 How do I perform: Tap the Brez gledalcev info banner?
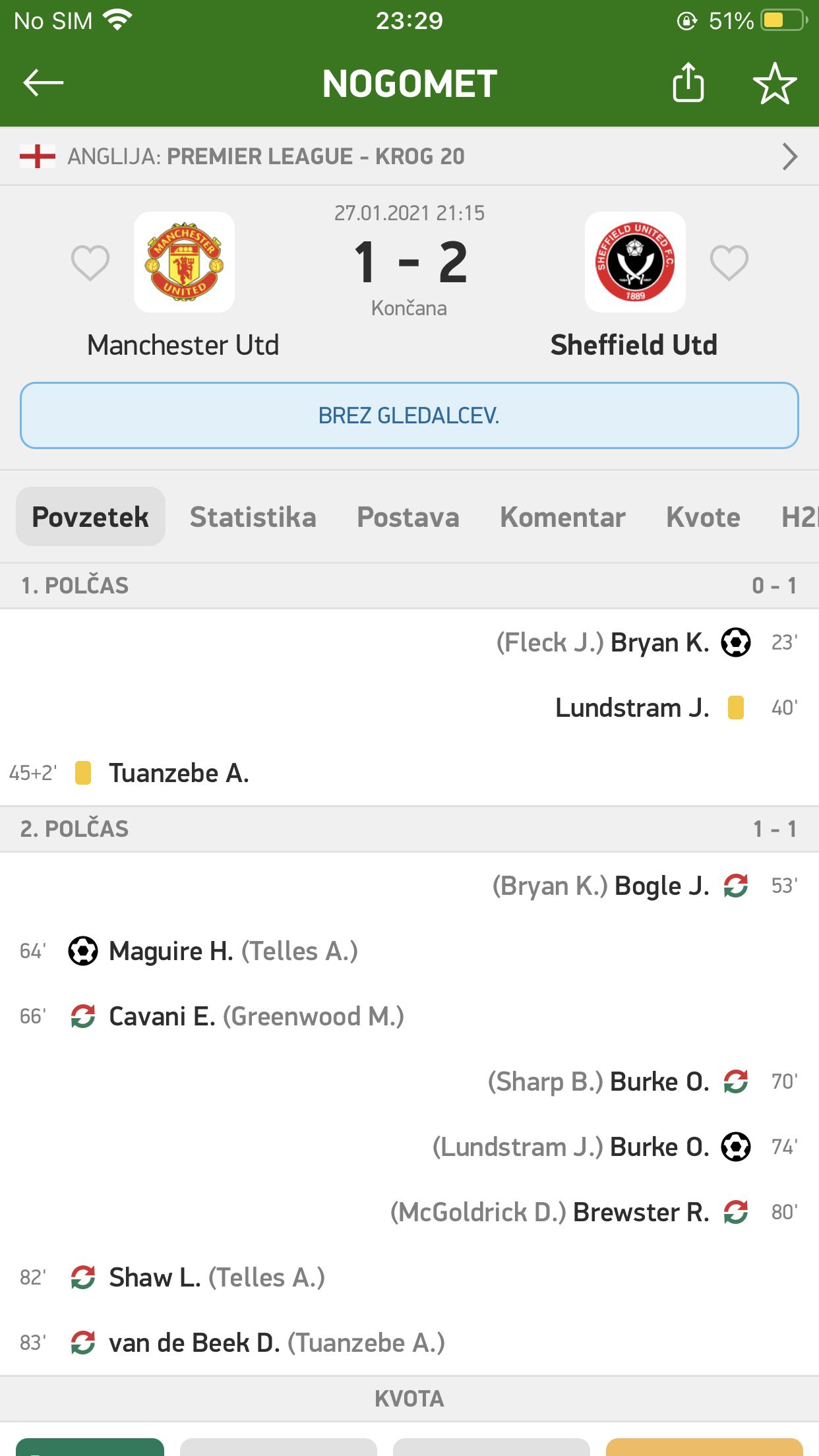(409, 415)
